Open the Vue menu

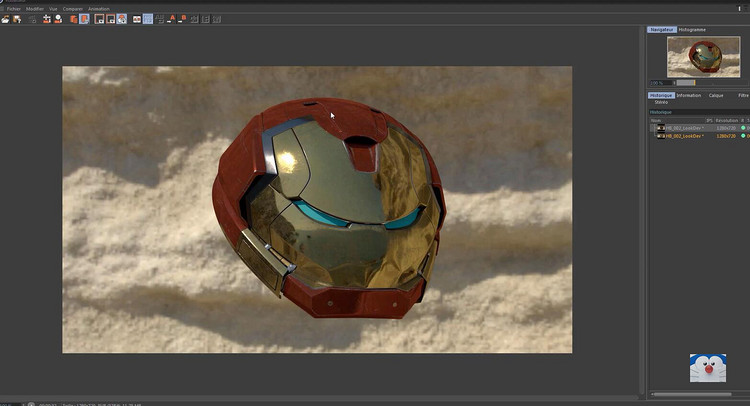pos(53,9)
